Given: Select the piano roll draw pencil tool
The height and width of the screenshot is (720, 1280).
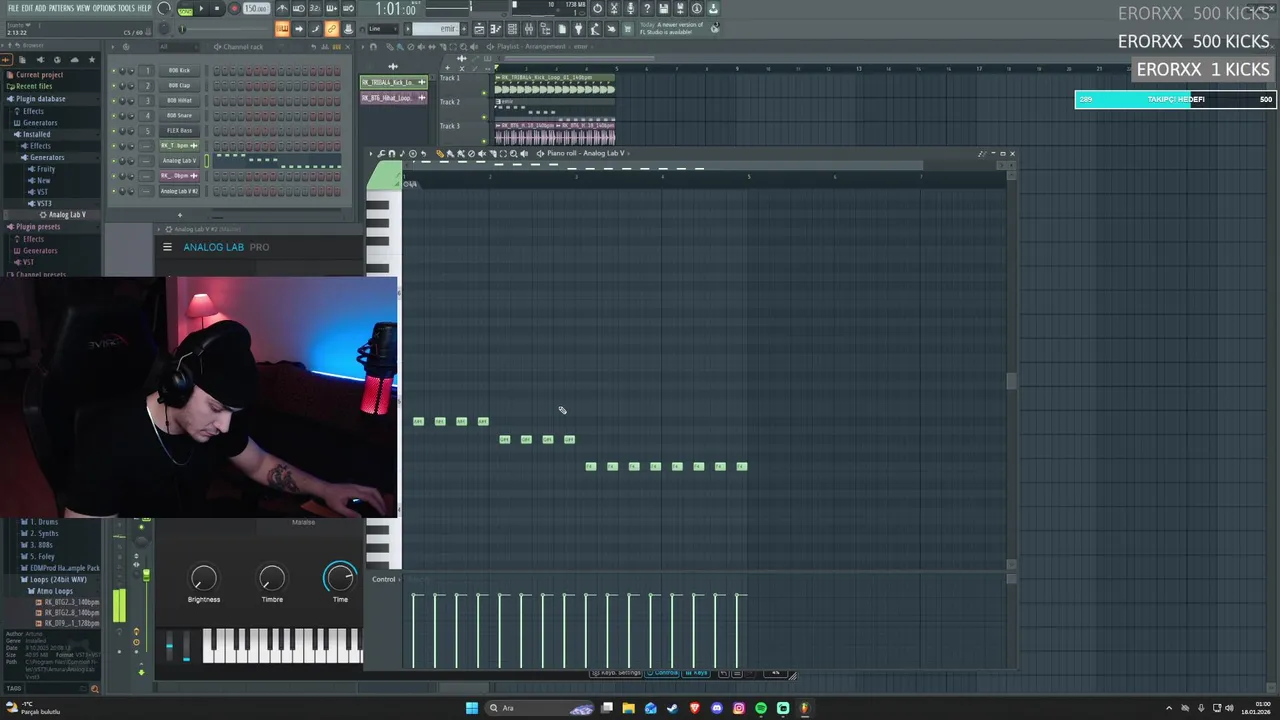Looking at the screenshot, I should (x=440, y=153).
